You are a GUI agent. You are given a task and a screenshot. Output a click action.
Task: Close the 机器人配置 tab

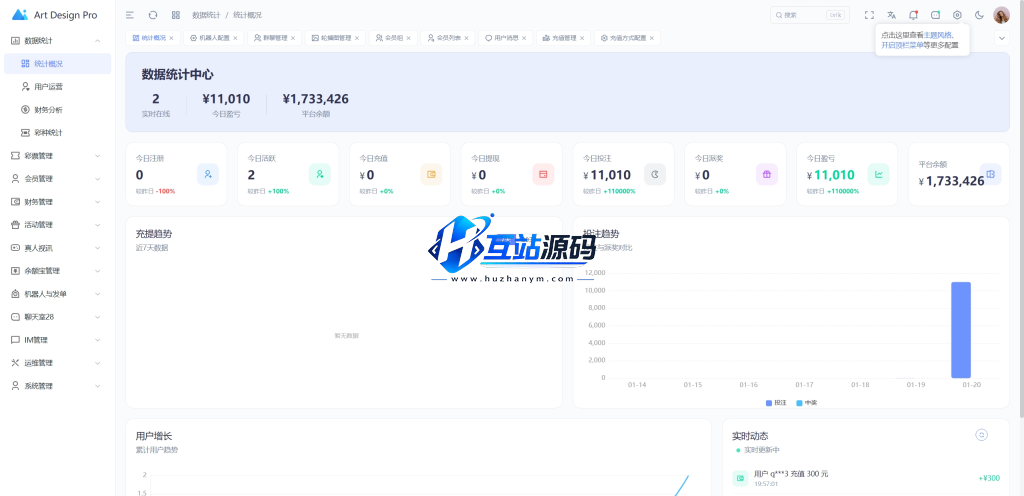pyautogui.click(x=235, y=38)
